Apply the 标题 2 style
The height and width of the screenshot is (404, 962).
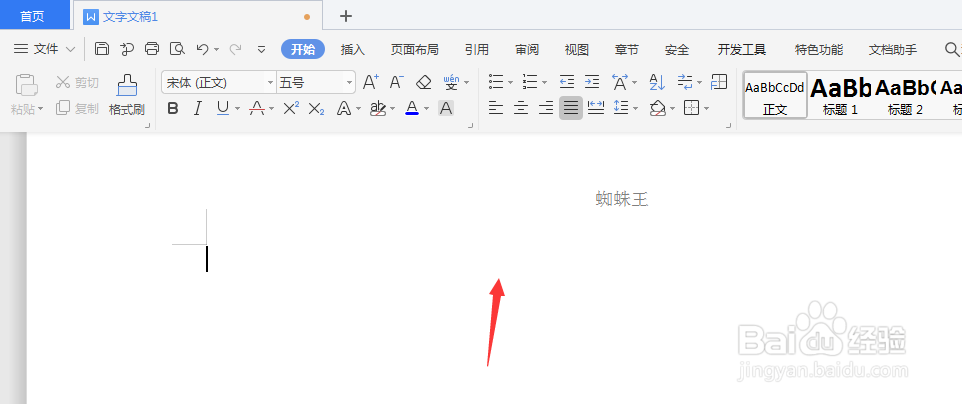[905, 95]
